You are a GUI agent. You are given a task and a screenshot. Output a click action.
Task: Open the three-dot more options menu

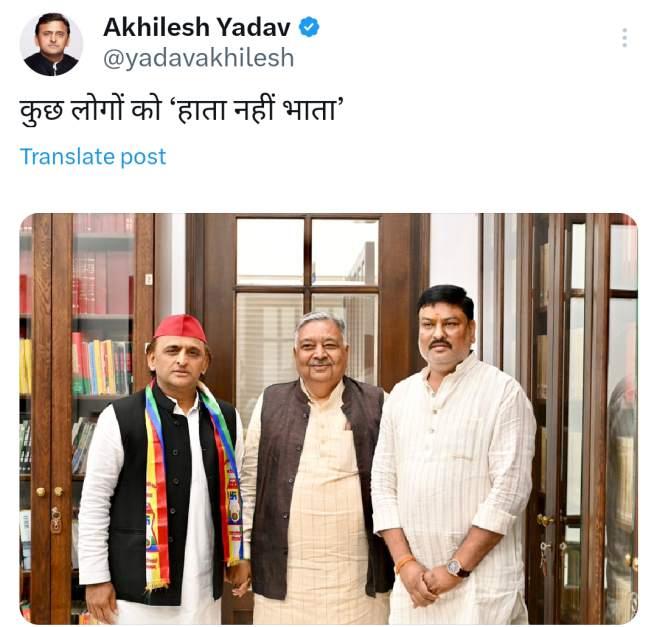[x=624, y=38]
